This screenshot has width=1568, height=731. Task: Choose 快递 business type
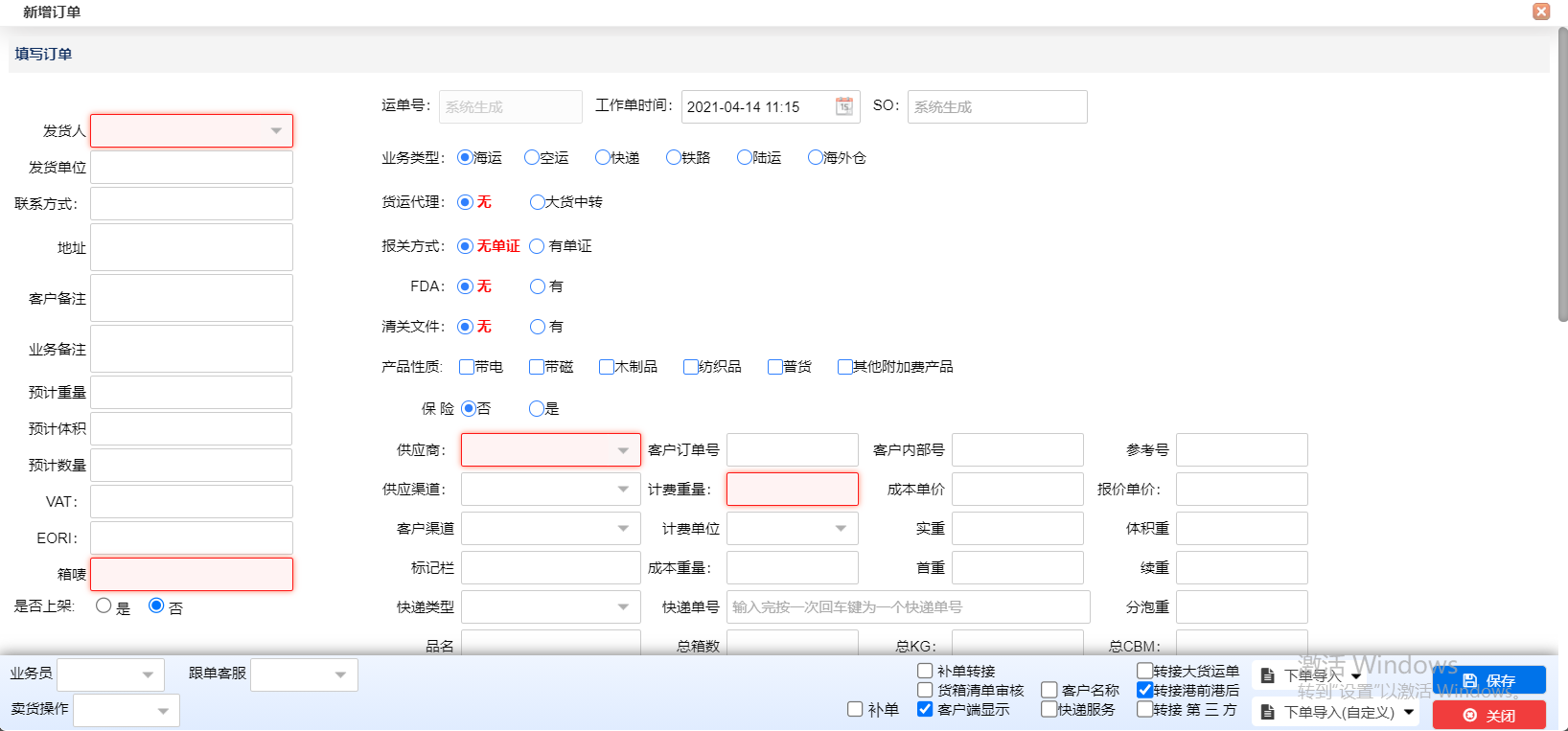(603, 157)
